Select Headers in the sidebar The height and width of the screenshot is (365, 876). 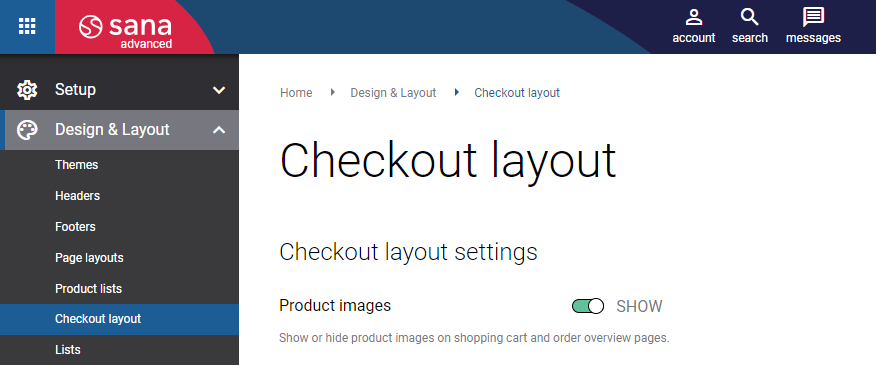click(x=78, y=196)
